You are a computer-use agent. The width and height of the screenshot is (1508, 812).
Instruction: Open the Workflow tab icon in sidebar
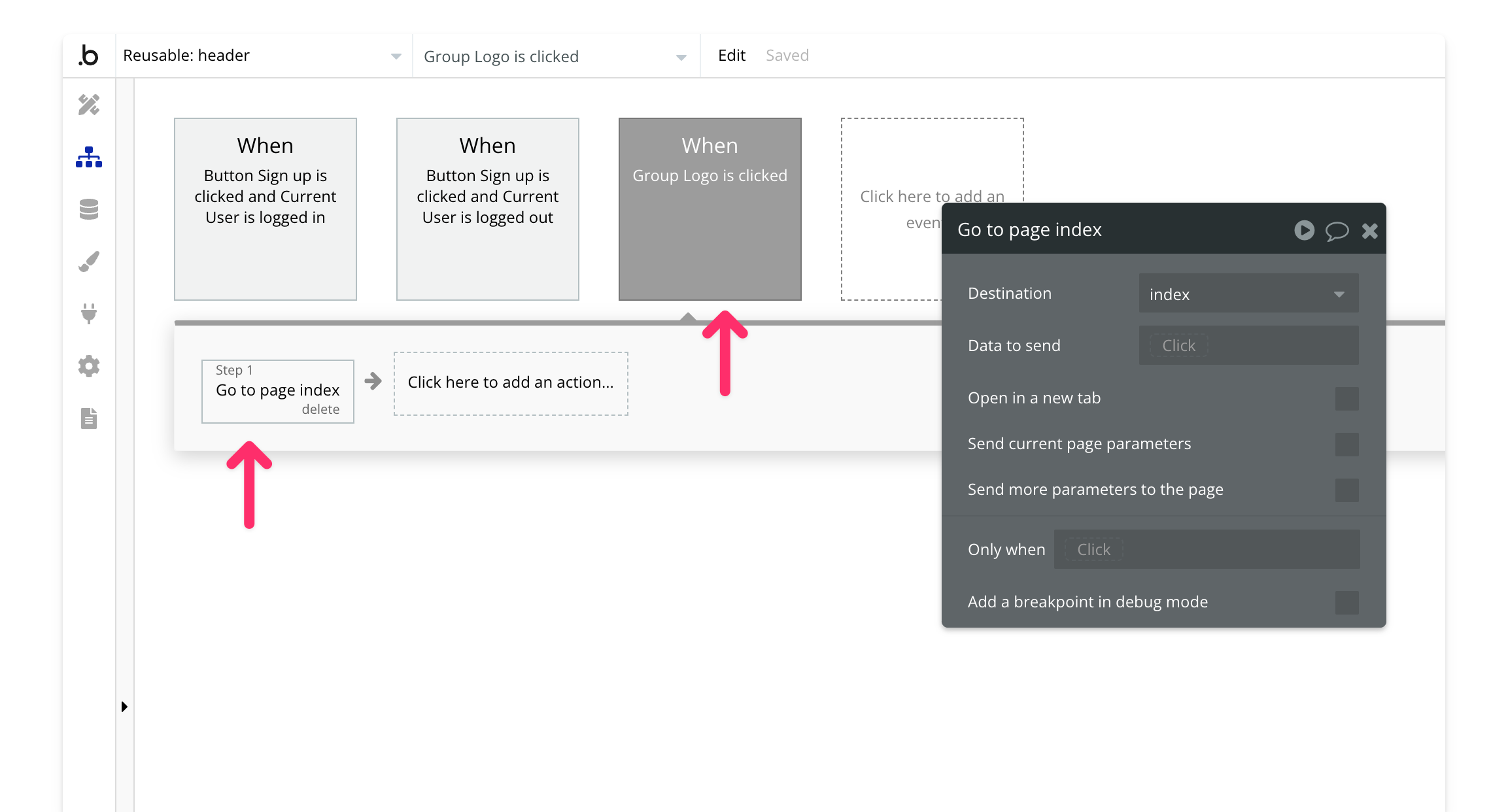point(89,157)
